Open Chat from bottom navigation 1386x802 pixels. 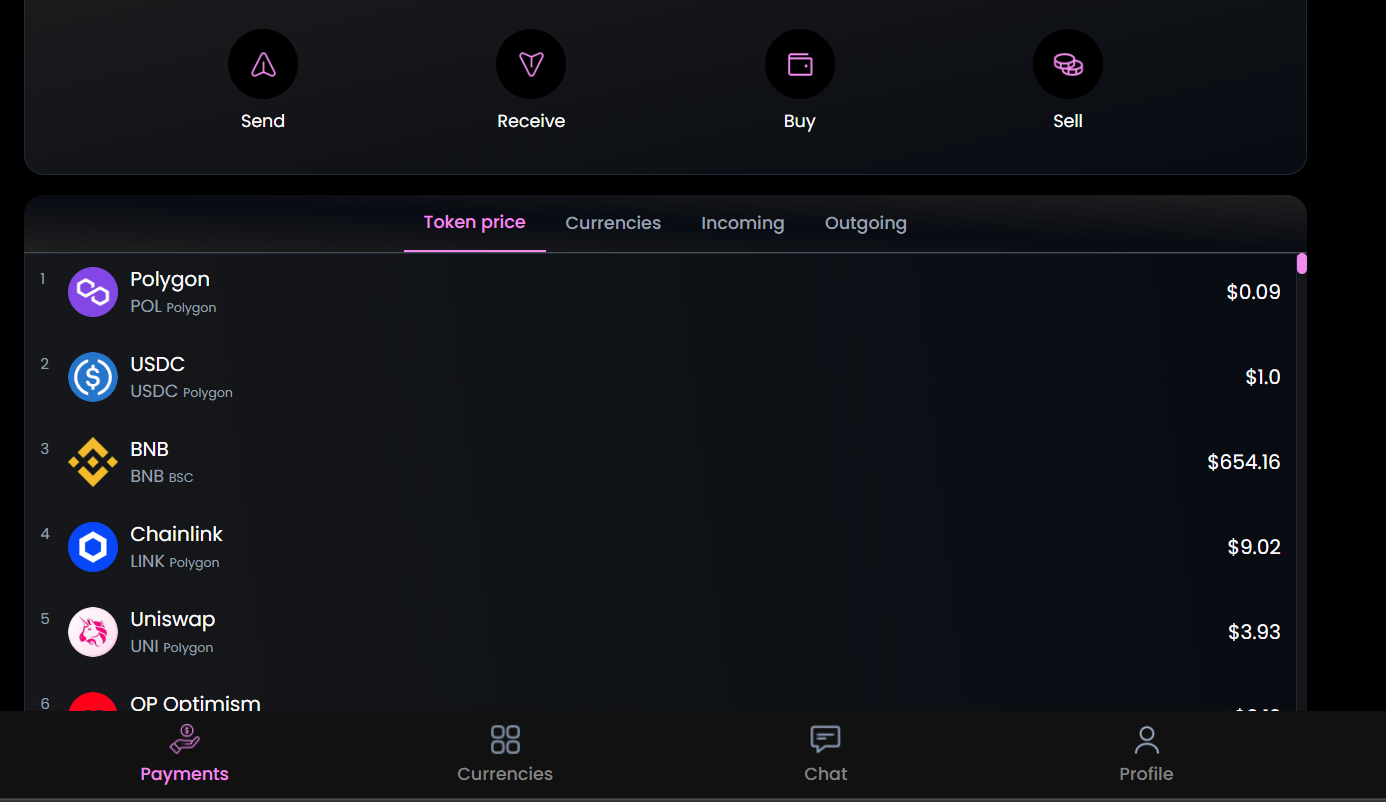825,754
